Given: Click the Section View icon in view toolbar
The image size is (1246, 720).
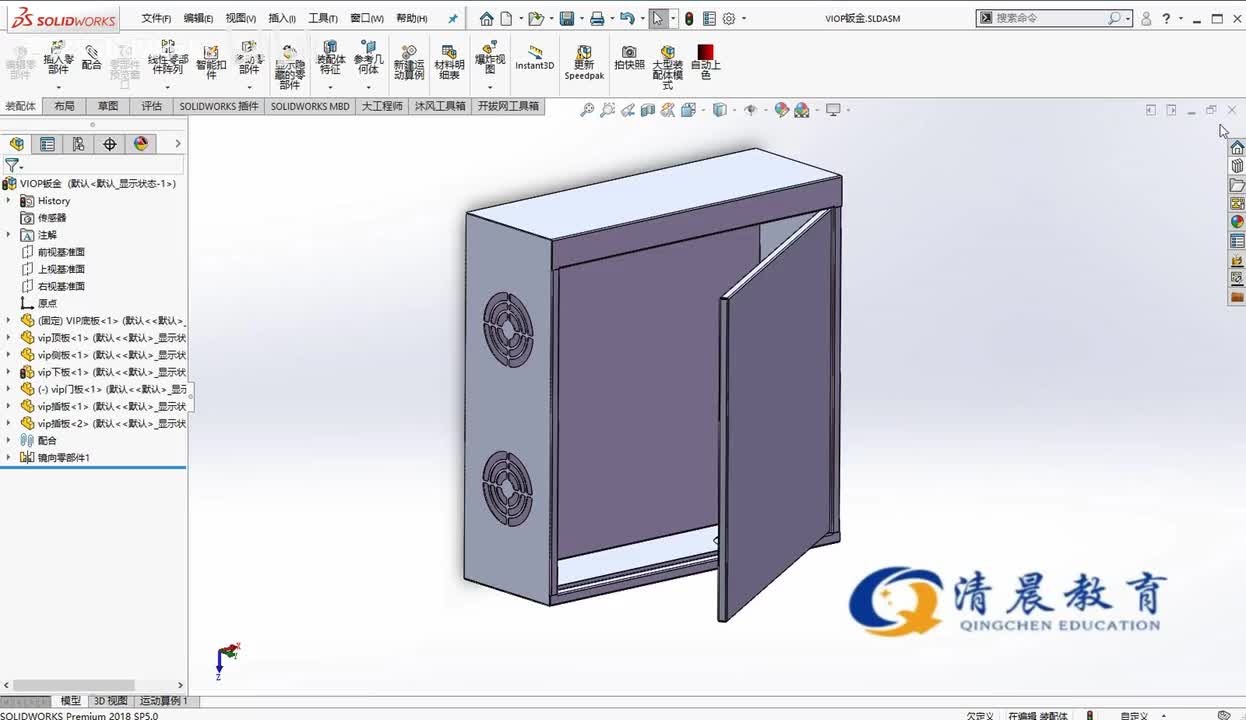Looking at the screenshot, I should click(648, 110).
